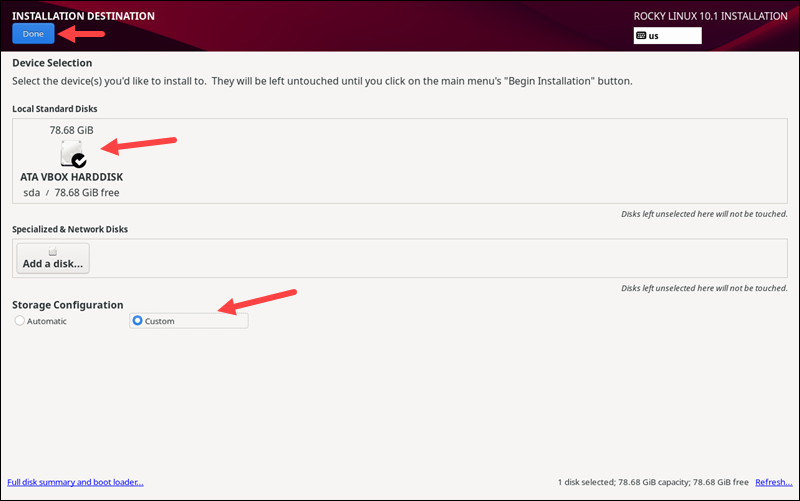Viewport: 800px width, 501px height.
Task: Click the sda / 78.68 GiB free text
Action: [x=71, y=193]
